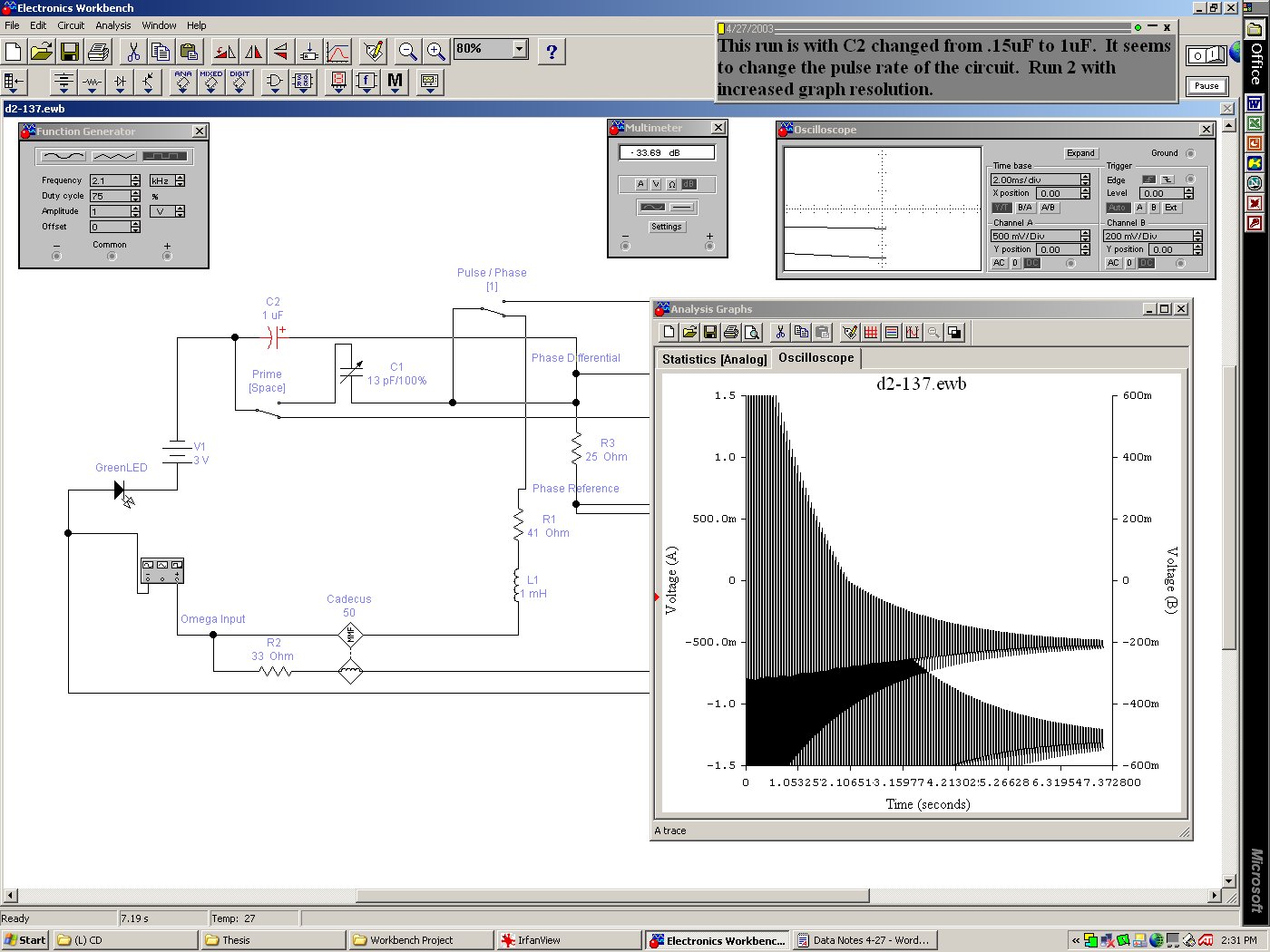Click the Component properties icon
This screenshot has height=952, width=1270.
tap(372, 51)
